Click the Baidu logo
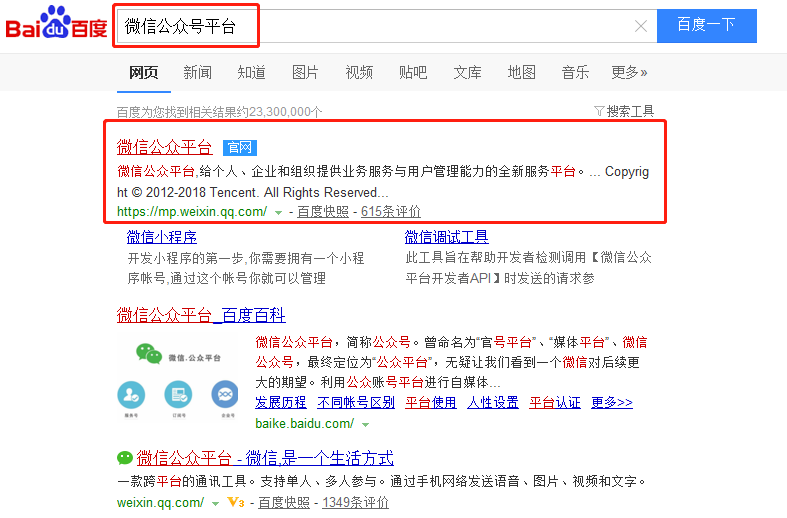The image size is (787, 518). point(56,24)
